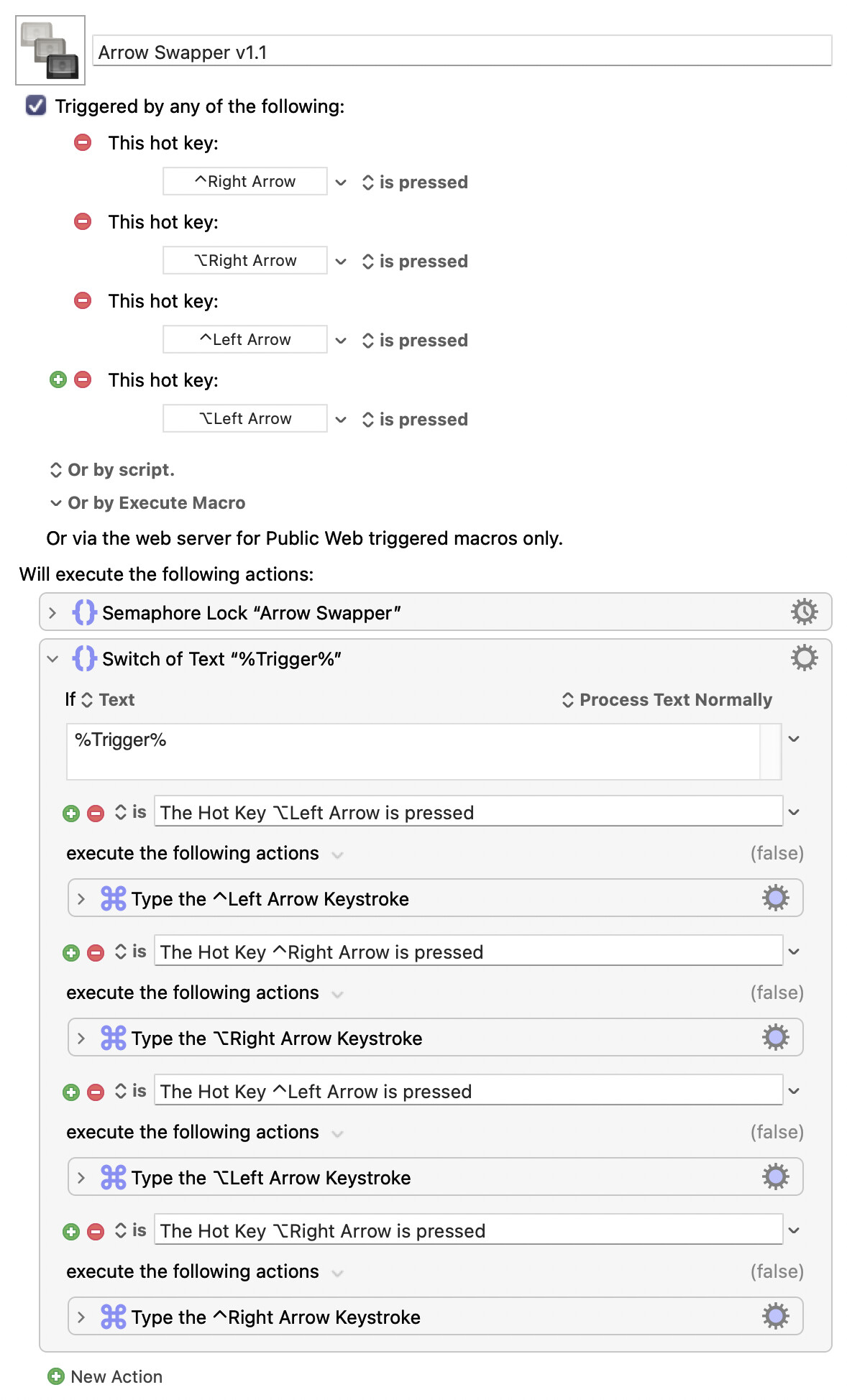Remove the ^Right Arrow hot key trigger
The image size is (847, 1400).
coord(83,142)
